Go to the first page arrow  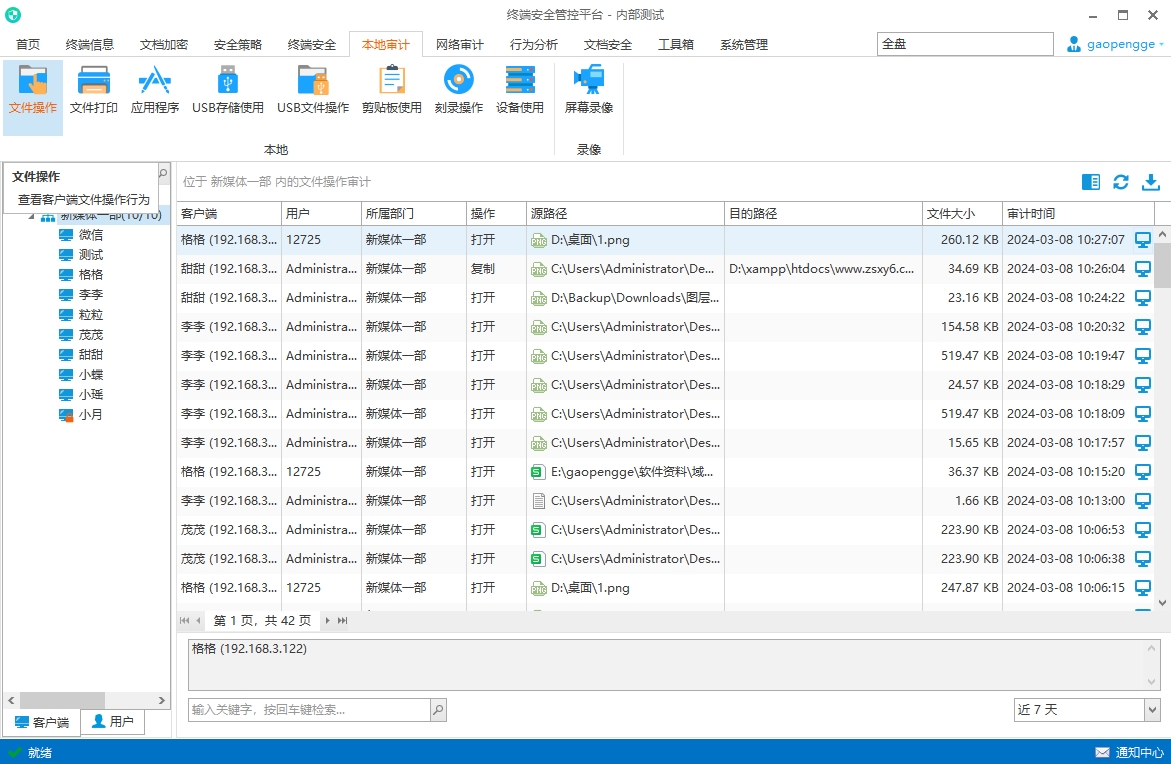pyautogui.click(x=184, y=621)
